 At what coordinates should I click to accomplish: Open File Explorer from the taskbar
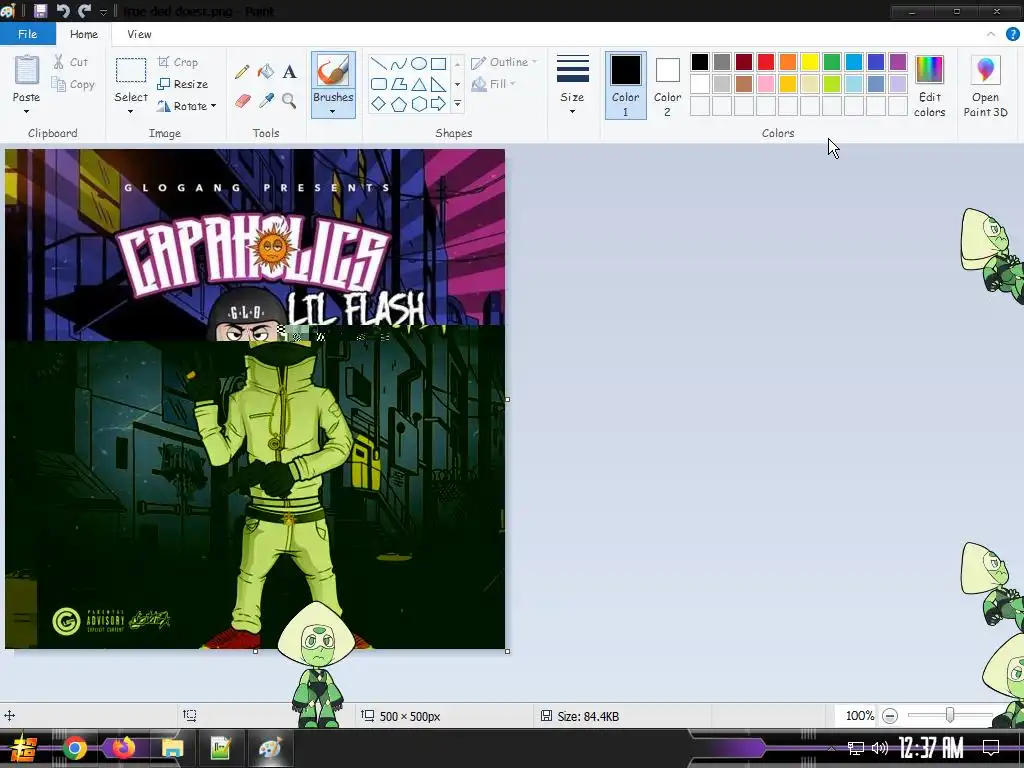tap(172, 748)
